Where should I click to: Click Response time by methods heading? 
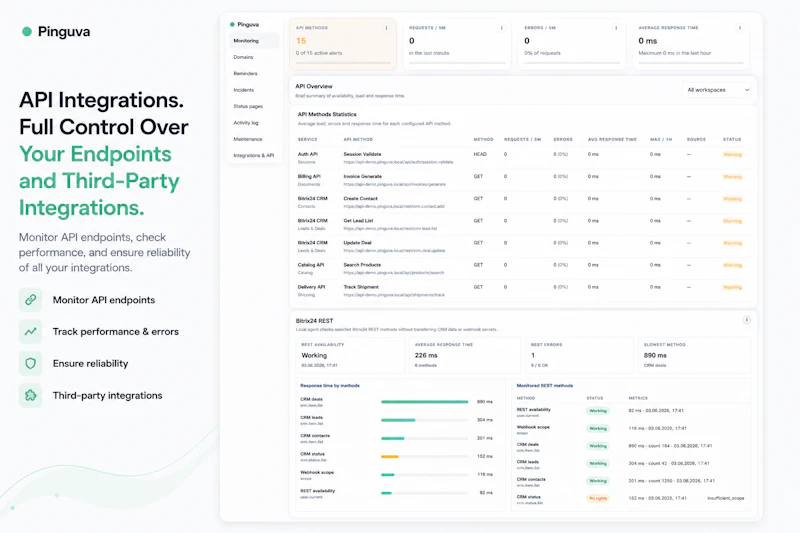[x=330, y=386]
